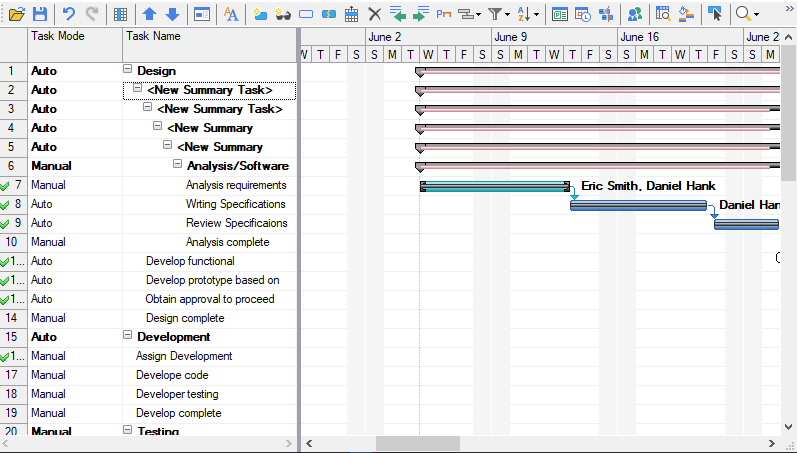This screenshot has height=453, width=797.
Task: Indent the task with the green right arrow
Action: tap(421, 14)
